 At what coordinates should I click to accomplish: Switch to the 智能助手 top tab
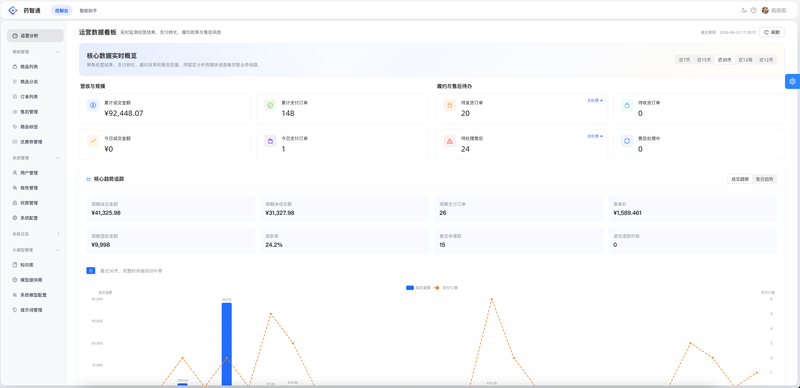click(88, 10)
